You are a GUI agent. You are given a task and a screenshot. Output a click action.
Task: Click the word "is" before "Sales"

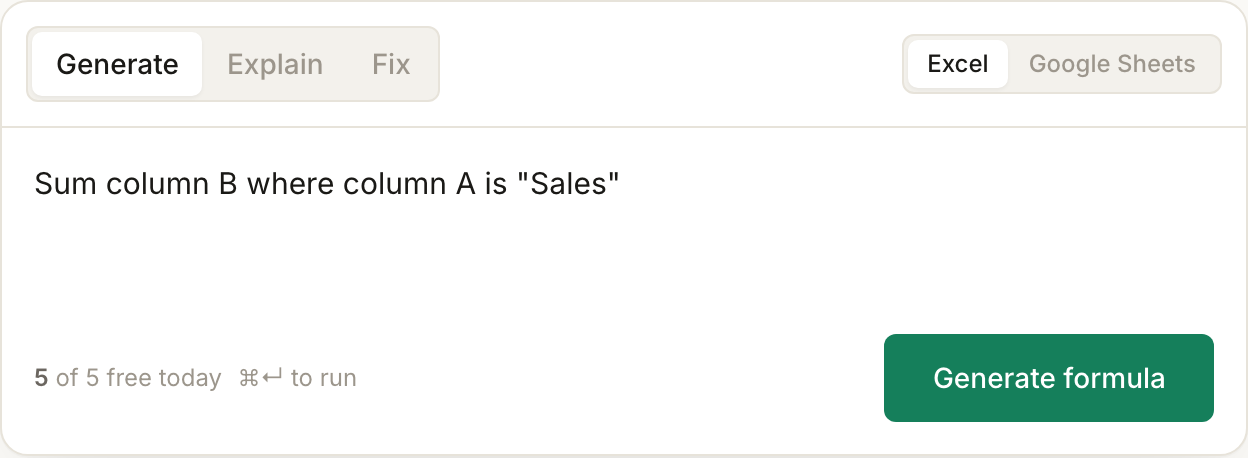coord(496,185)
